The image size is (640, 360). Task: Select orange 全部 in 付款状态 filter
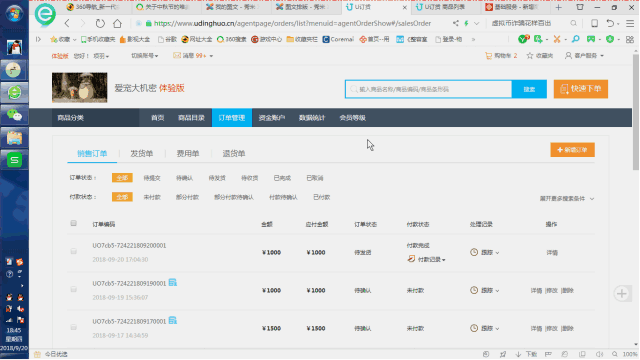click(122, 197)
